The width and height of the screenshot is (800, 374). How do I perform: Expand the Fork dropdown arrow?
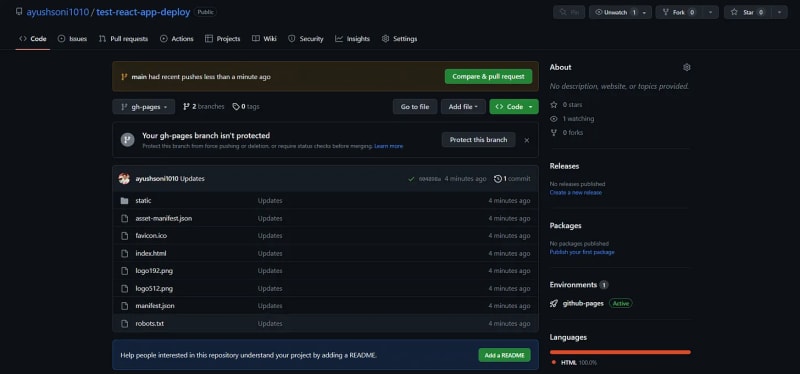710,12
